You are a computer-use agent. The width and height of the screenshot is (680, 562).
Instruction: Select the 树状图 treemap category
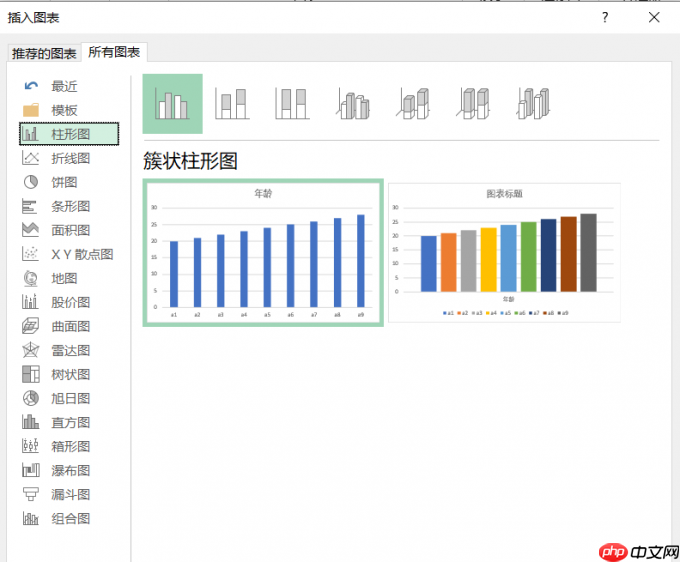coord(69,374)
